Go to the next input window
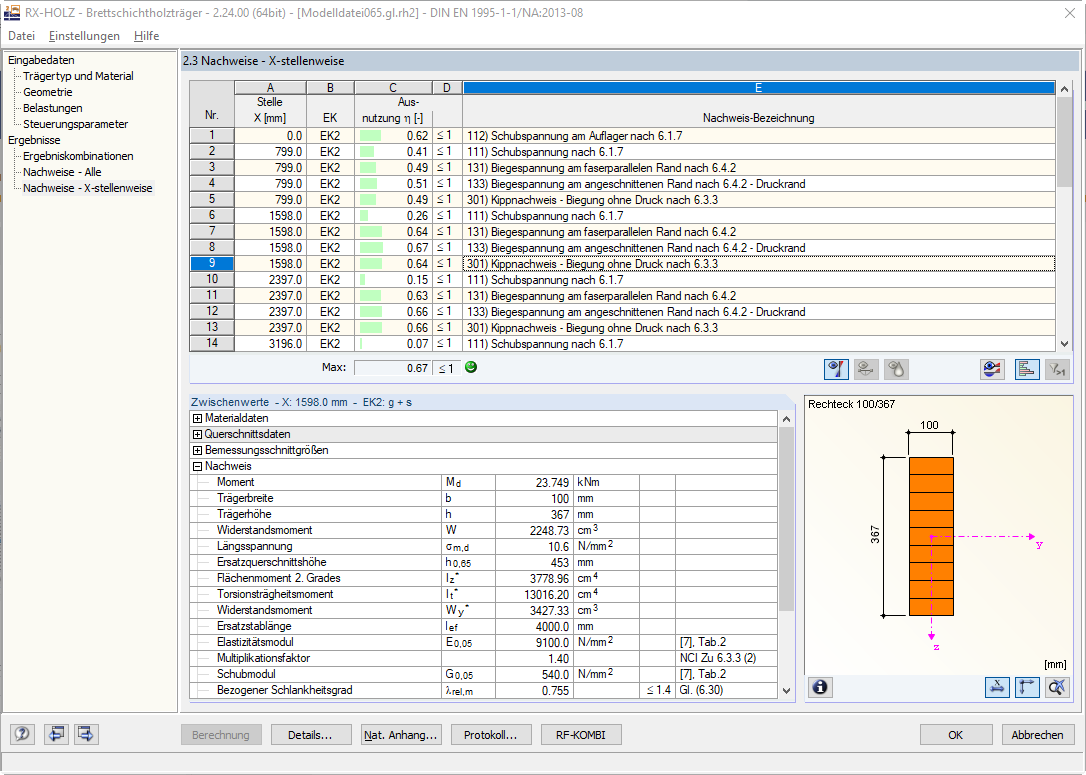The width and height of the screenshot is (1086, 775). click(86, 734)
